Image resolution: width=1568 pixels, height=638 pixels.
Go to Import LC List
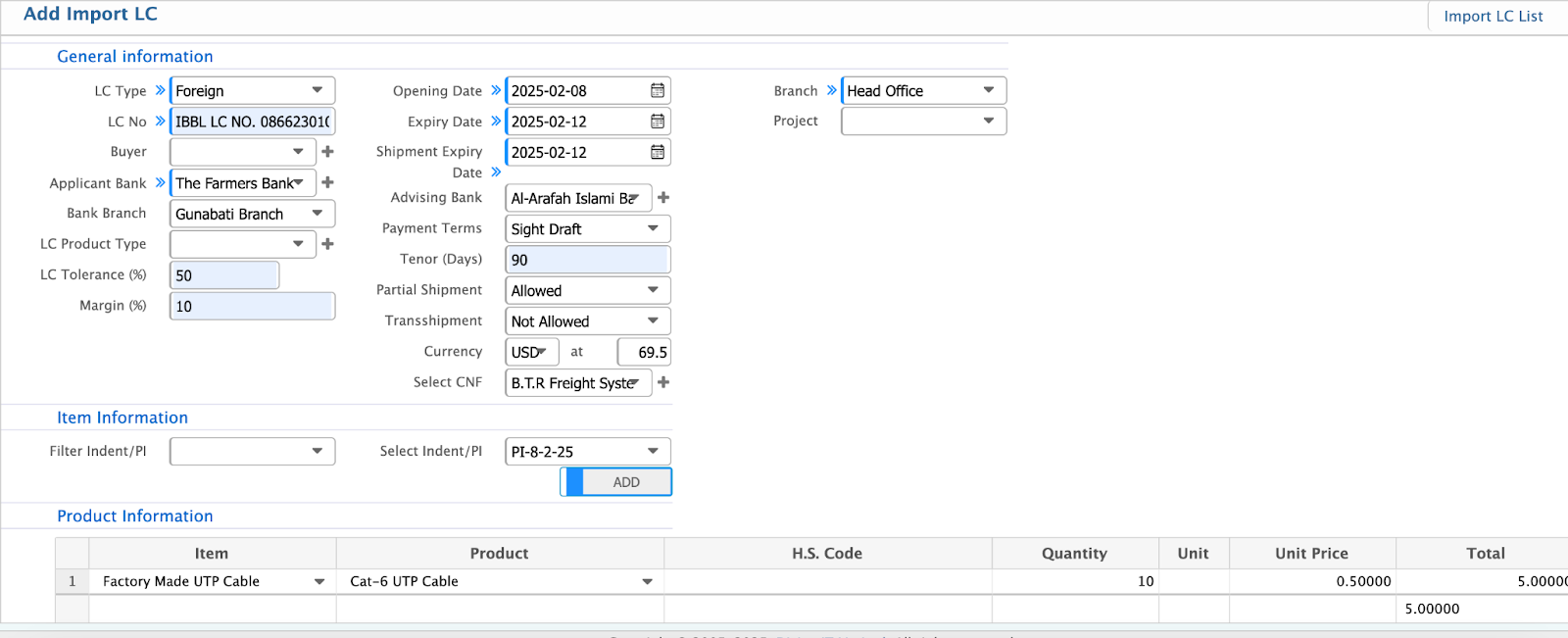[1493, 16]
